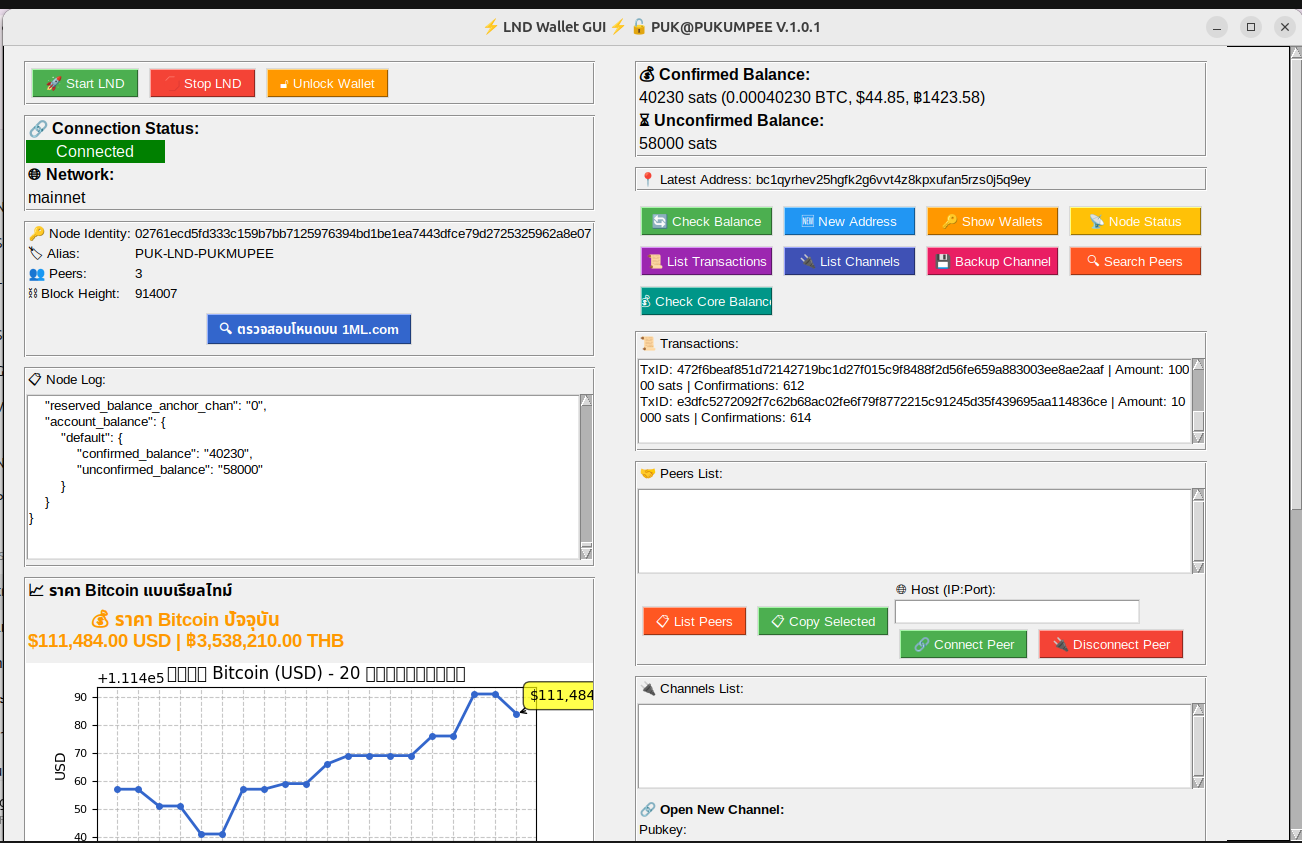The height and width of the screenshot is (843, 1302).
Task: Click the main window vertical scrollbar
Action: pyautogui.click(x=1295, y=445)
